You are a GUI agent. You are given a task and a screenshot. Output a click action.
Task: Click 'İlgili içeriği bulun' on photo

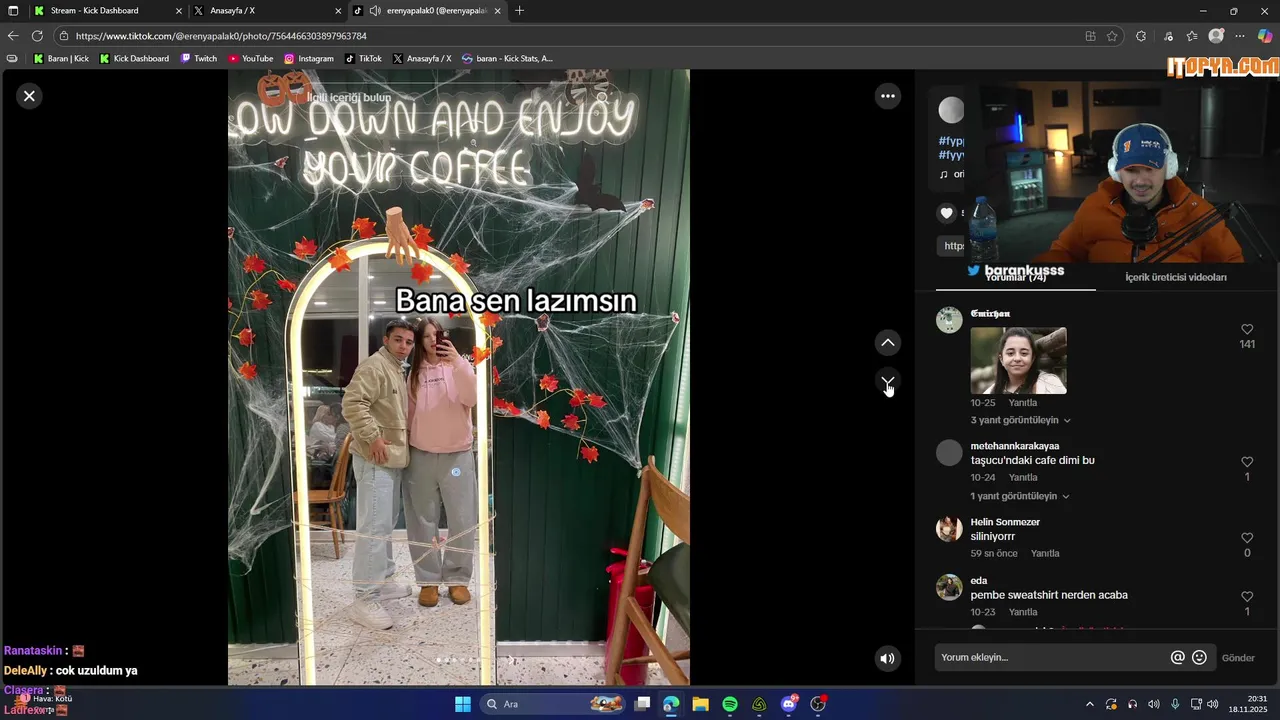(348, 97)
